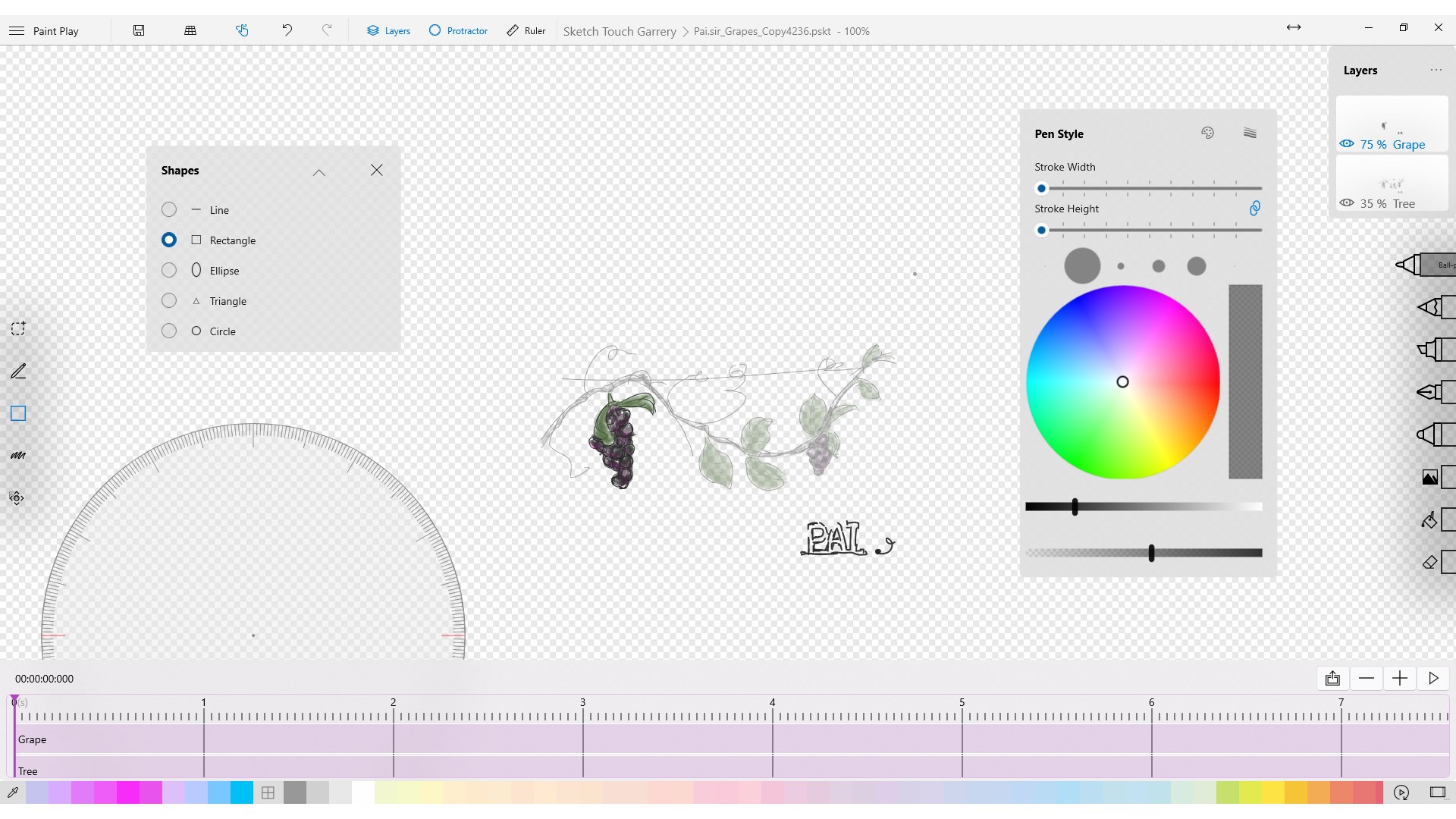The image size is (1456, 819).
Task: Select the eraser tool at right
Action: pyautogui.click(x=1429, y=562)
